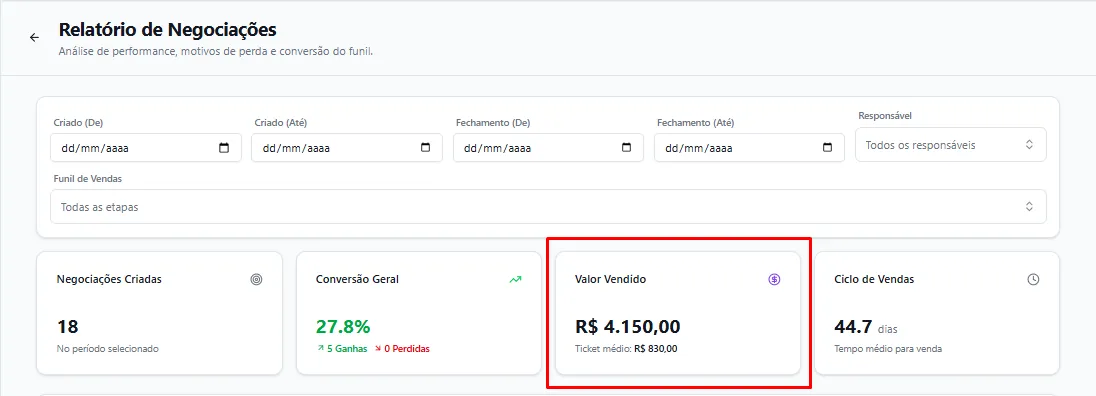The width and height of the screenshot is (1096, 396).
Task: Click the No período selecionado text
Action: [108, 349]
